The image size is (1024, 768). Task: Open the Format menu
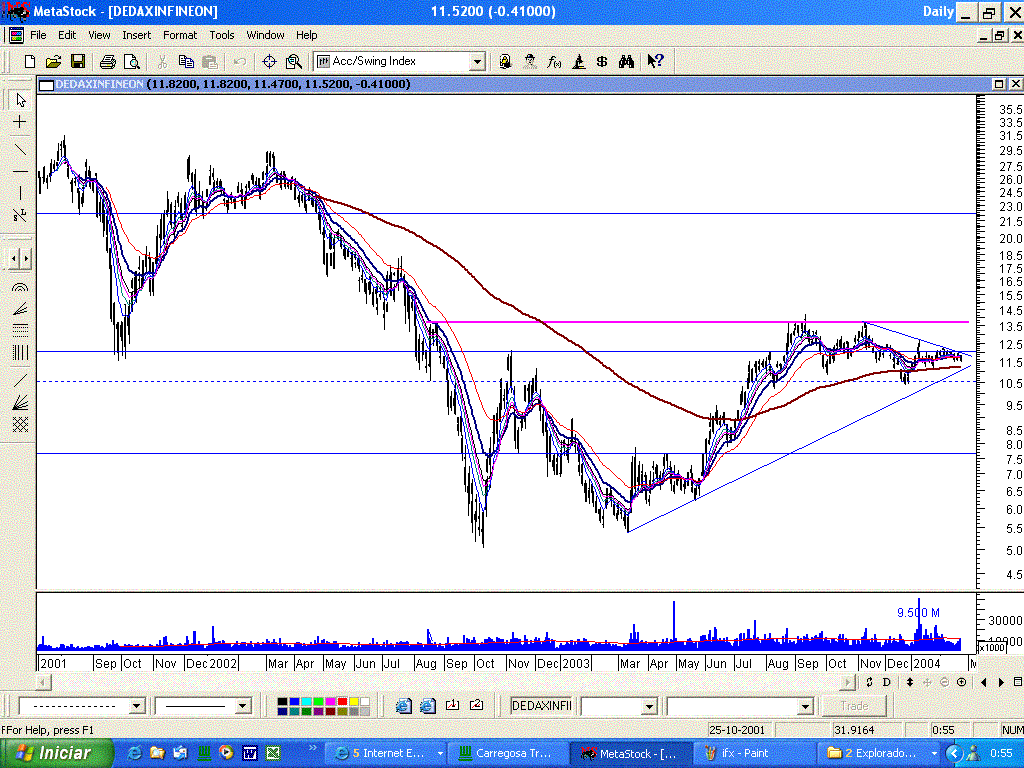coord(180,35)
